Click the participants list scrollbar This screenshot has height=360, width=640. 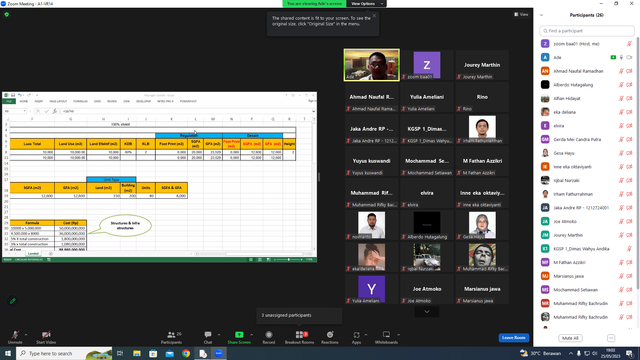(x=638, y=163)
